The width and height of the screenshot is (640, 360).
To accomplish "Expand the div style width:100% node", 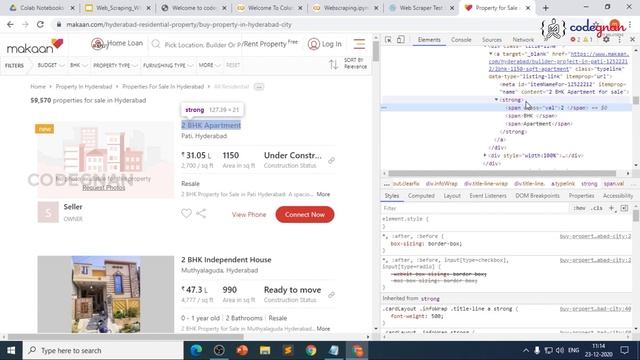I will pyautogui.click(x=485, y=156).
